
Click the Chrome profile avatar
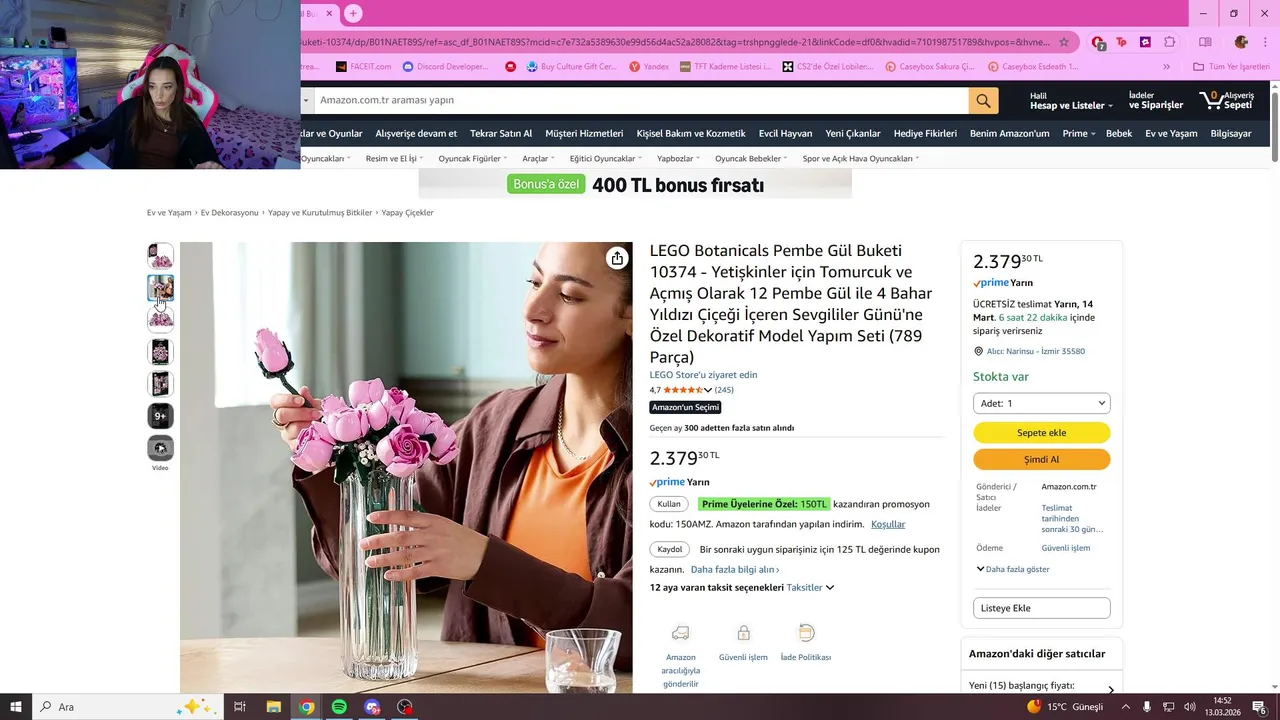pyautogui.click(x=1241, y=42)
